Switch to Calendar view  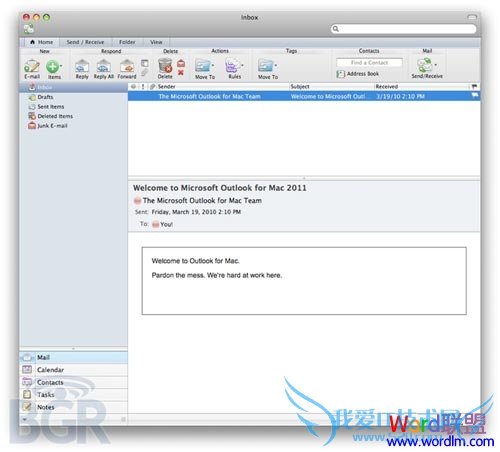[x=73, y=370]
